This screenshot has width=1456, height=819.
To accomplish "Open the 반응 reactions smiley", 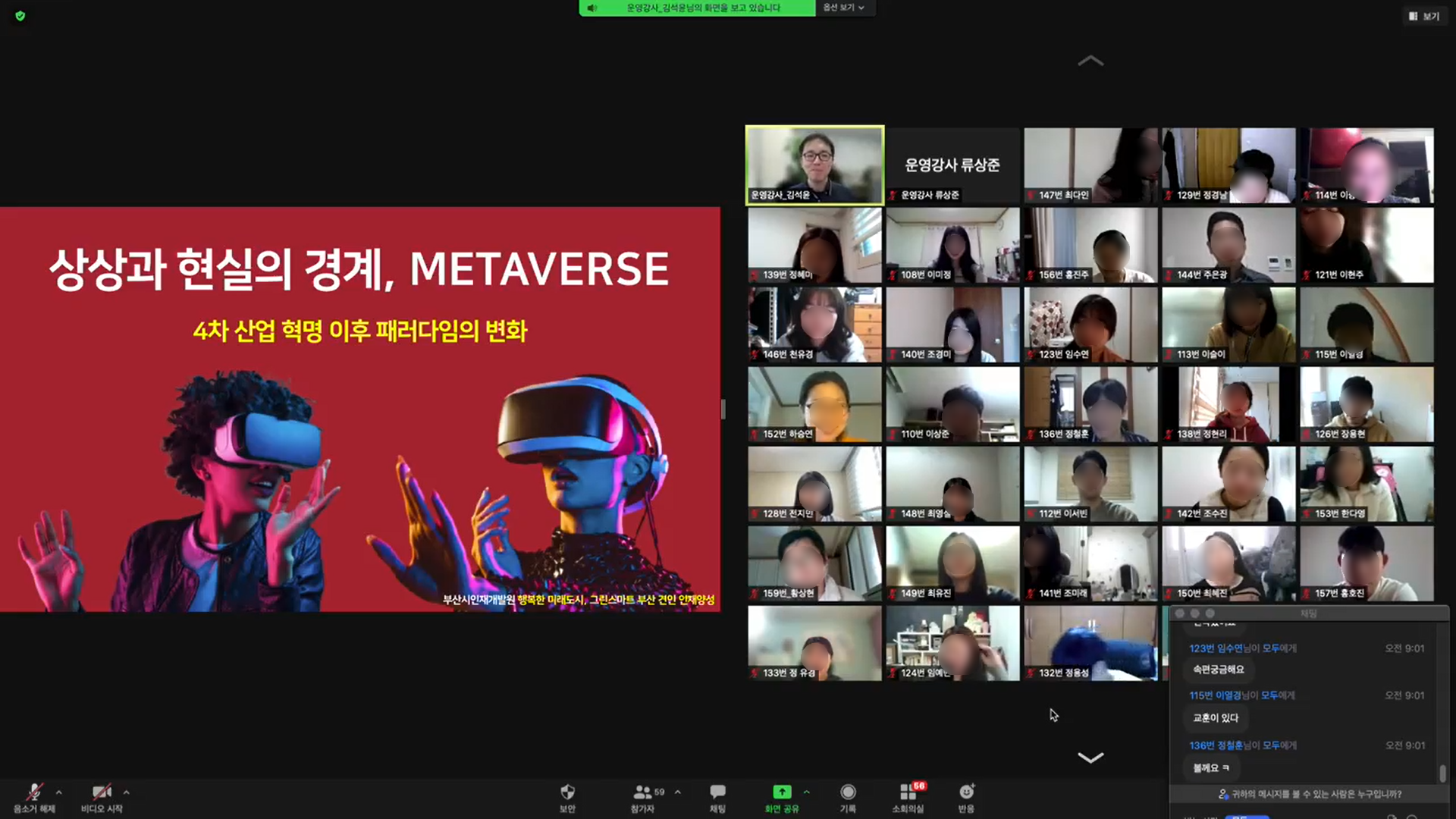I will point(966,798).
